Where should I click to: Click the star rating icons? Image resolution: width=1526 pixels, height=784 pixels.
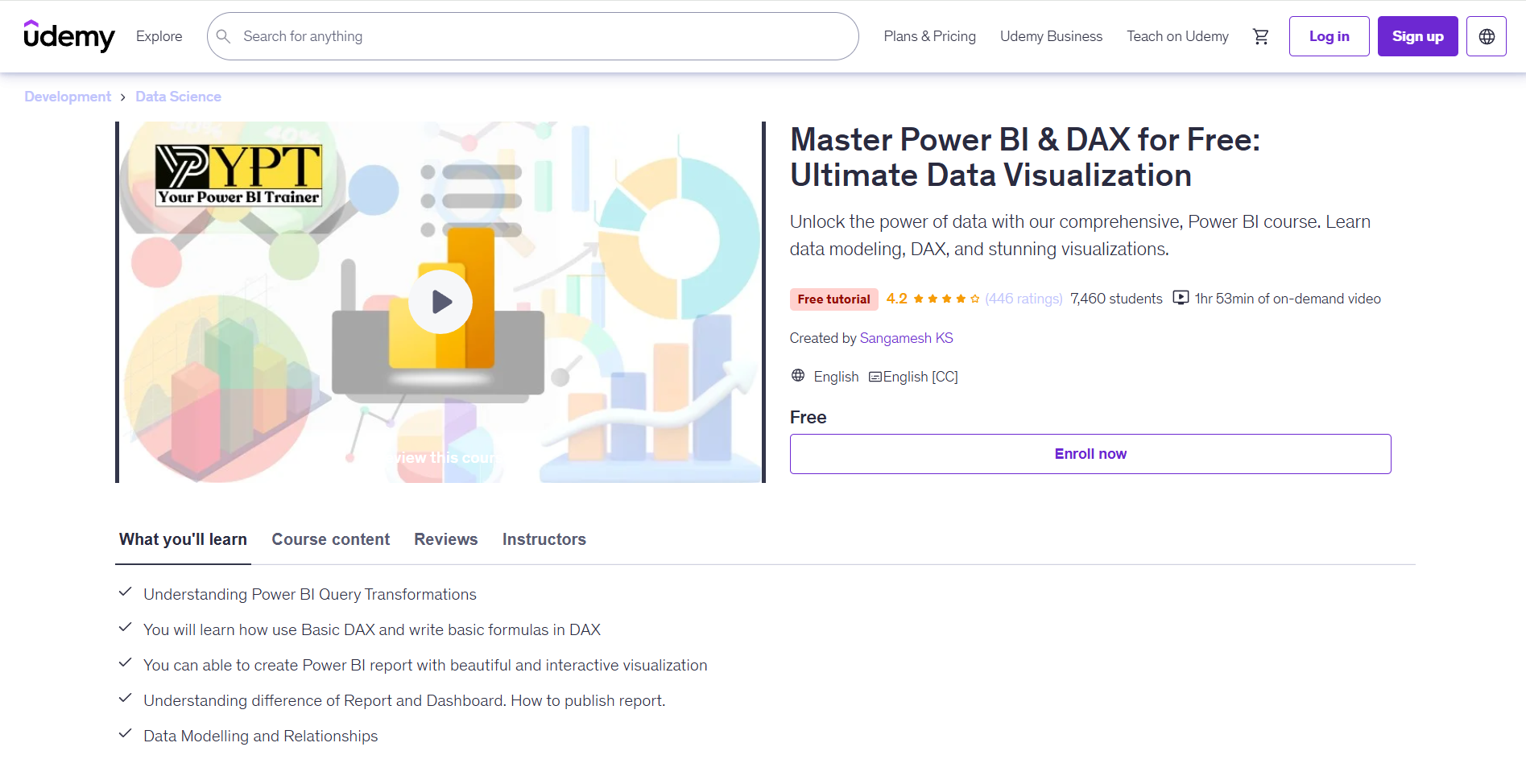(946, 299)
